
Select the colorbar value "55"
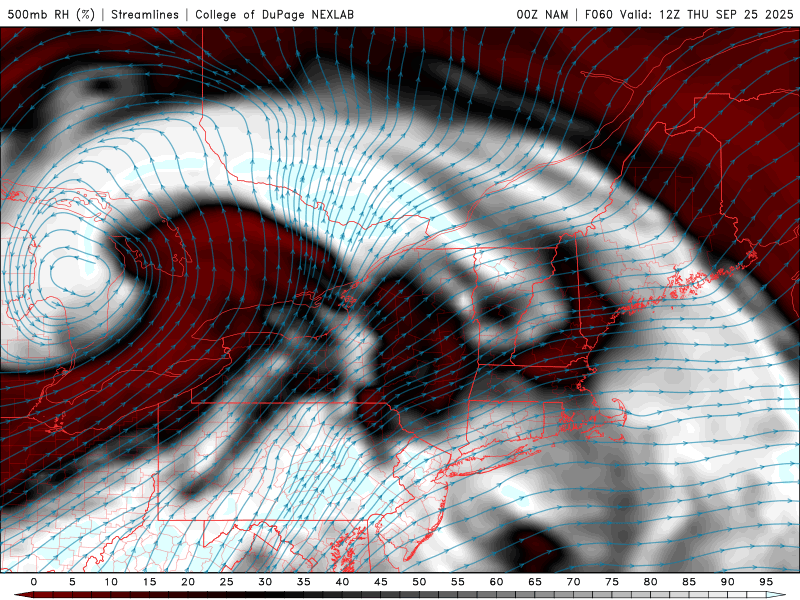458,582
